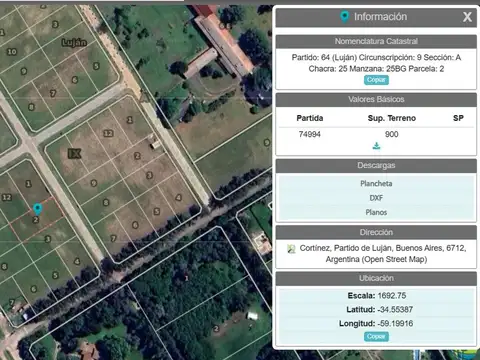Screen dimensions: 480x360
Task: Open the Plancheta download link
Action: click(x=376, y=184)
